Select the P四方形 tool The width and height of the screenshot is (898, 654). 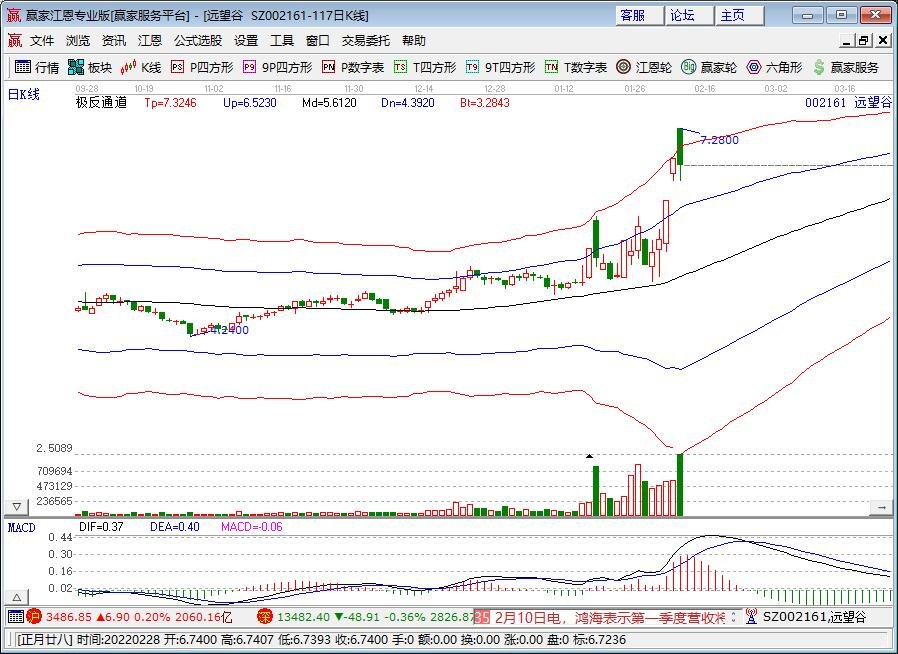click(x=202, y=67)
